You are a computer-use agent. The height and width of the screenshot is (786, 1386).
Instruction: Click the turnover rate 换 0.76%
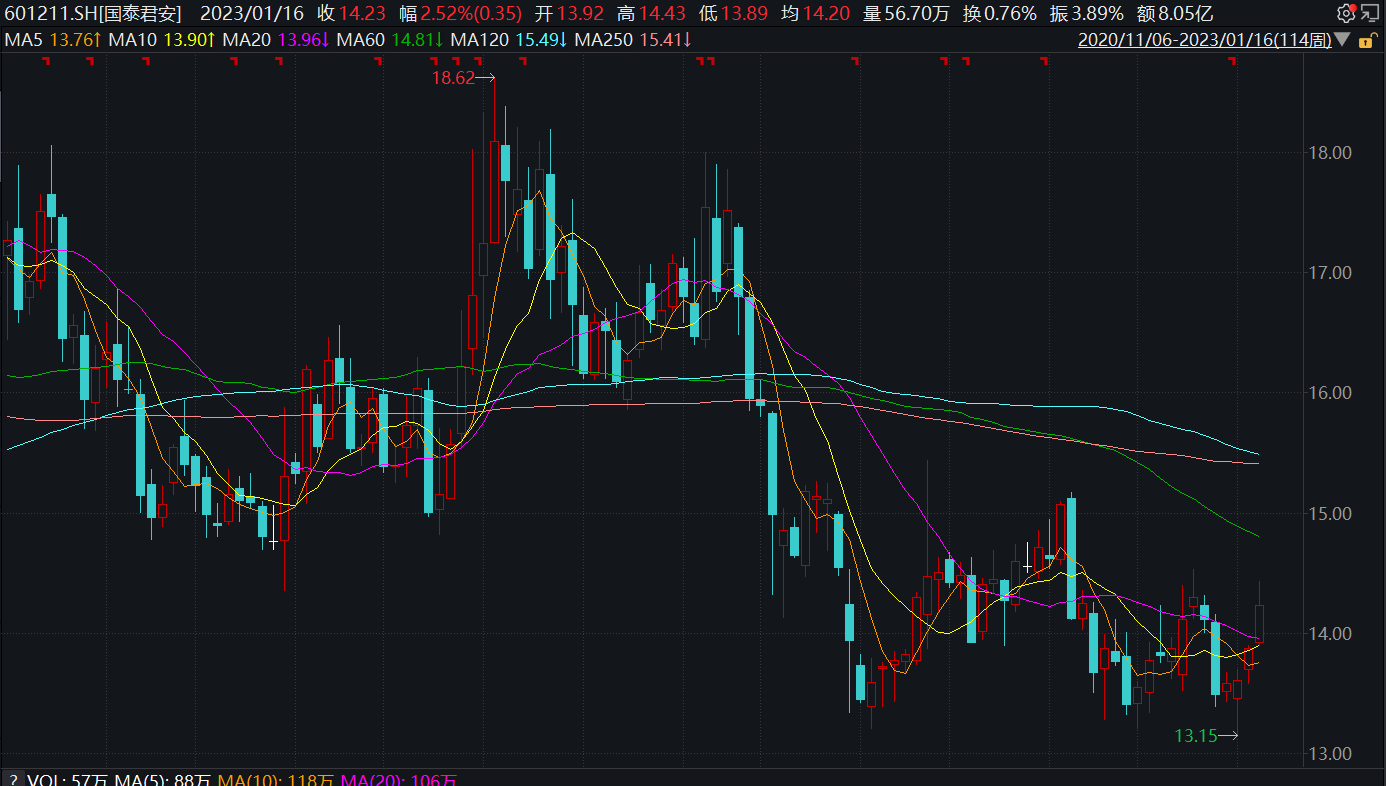click(998, 13)
